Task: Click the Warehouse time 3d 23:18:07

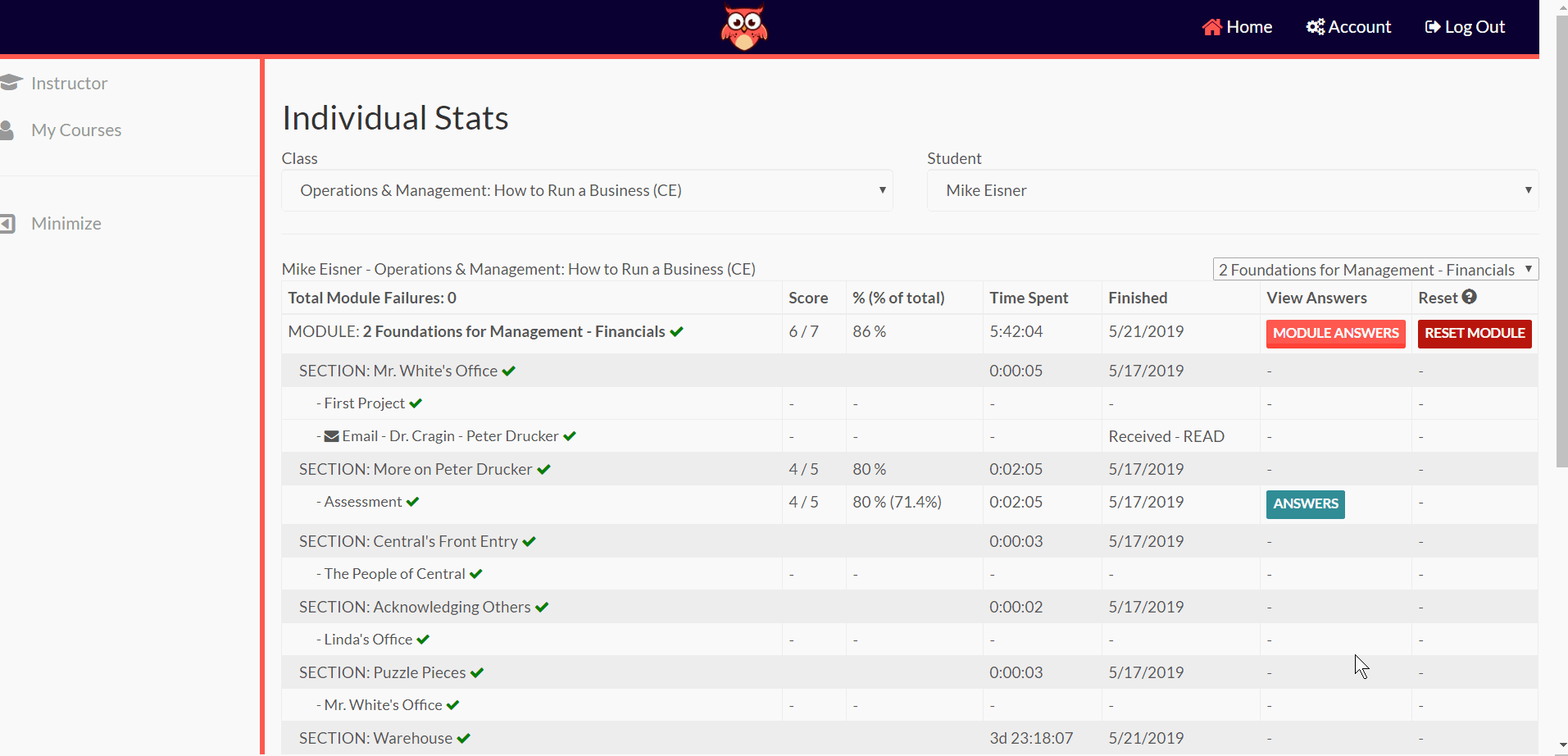Action: coord(1031,738)
